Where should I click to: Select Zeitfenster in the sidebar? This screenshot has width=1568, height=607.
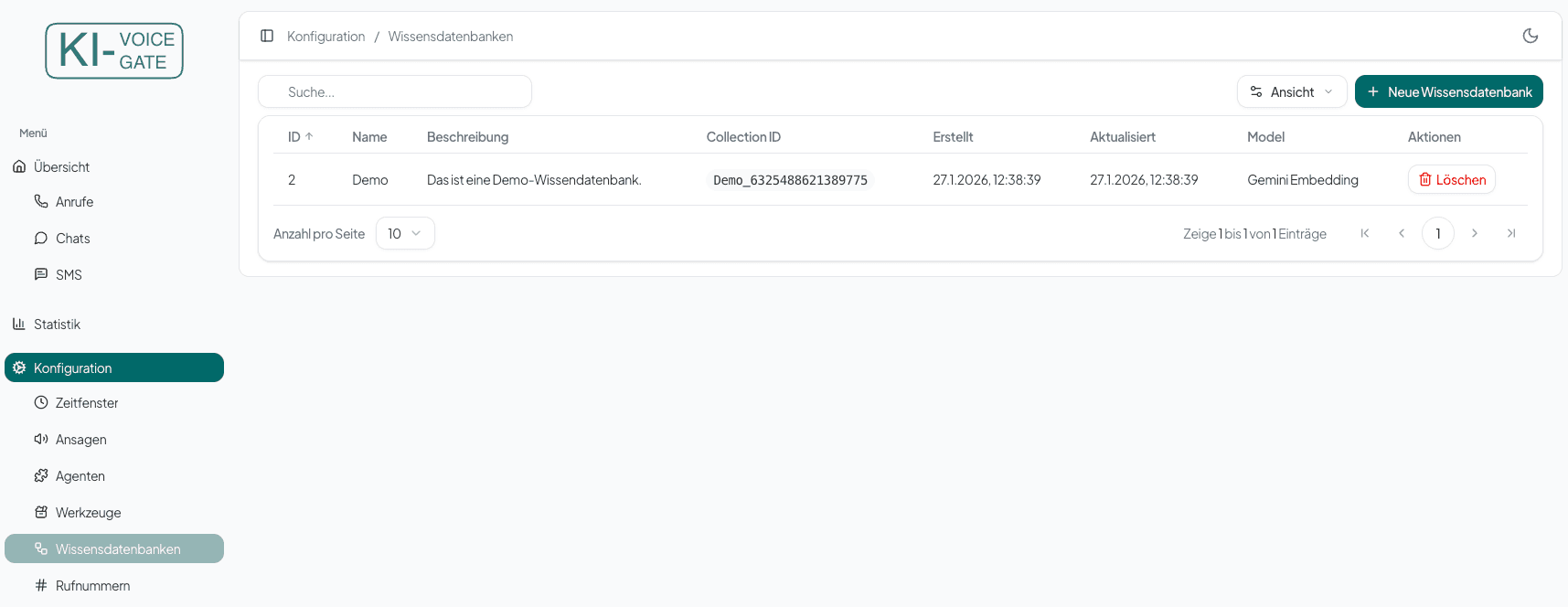click(114, 402)
